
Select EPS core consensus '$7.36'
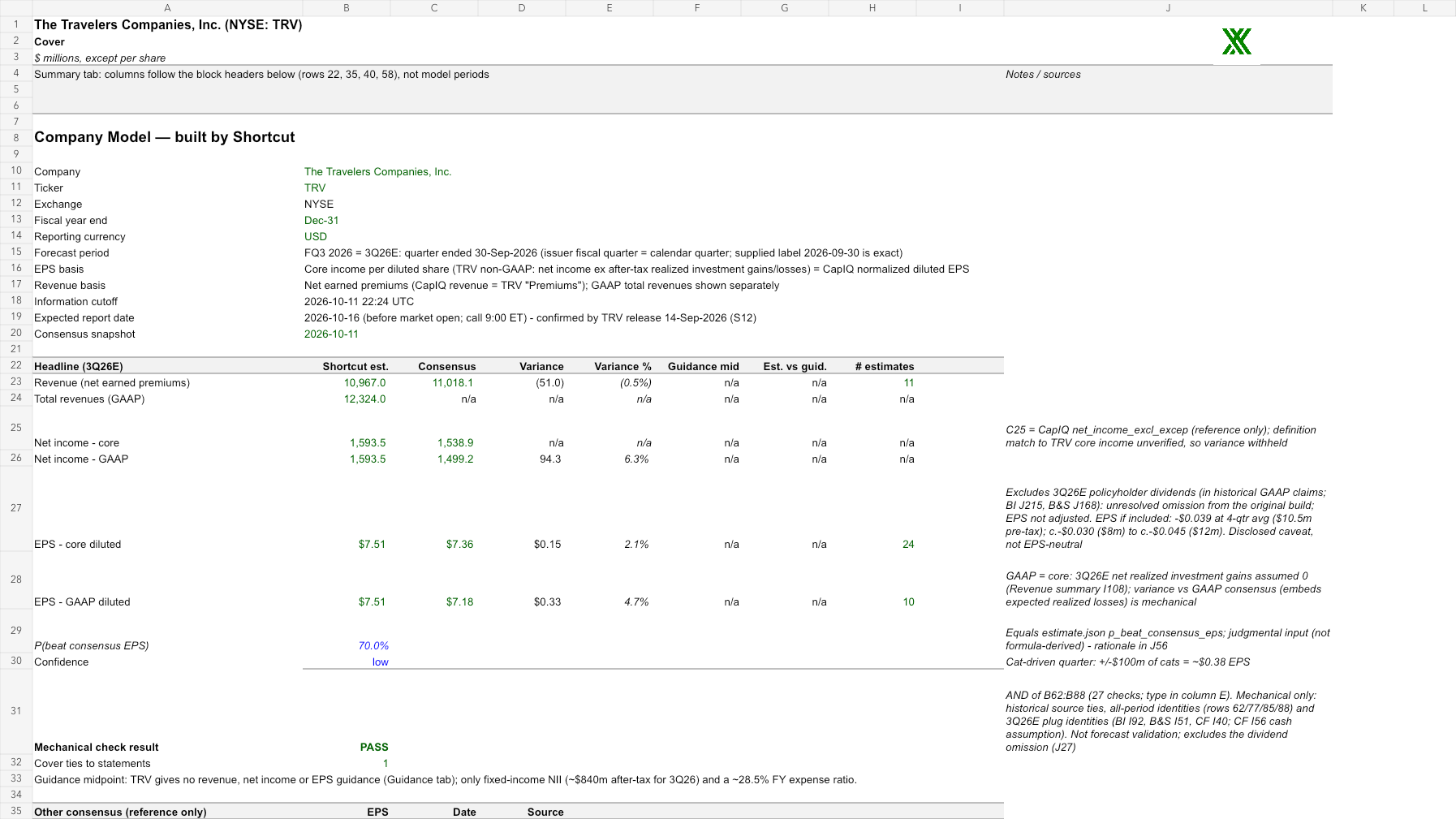[459, 544]
